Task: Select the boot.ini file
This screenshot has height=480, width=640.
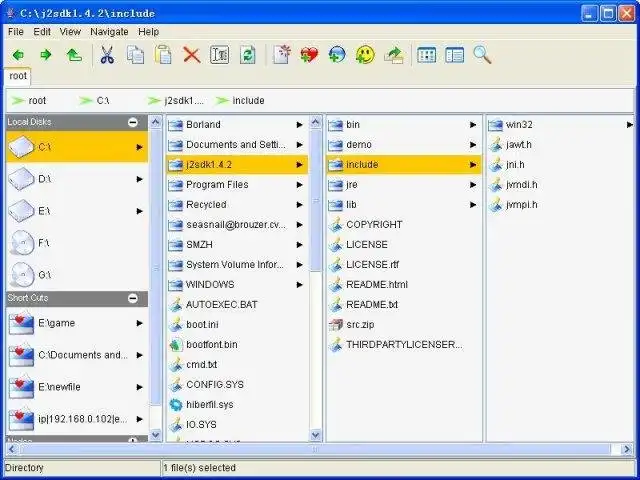Action: point(237,324)
